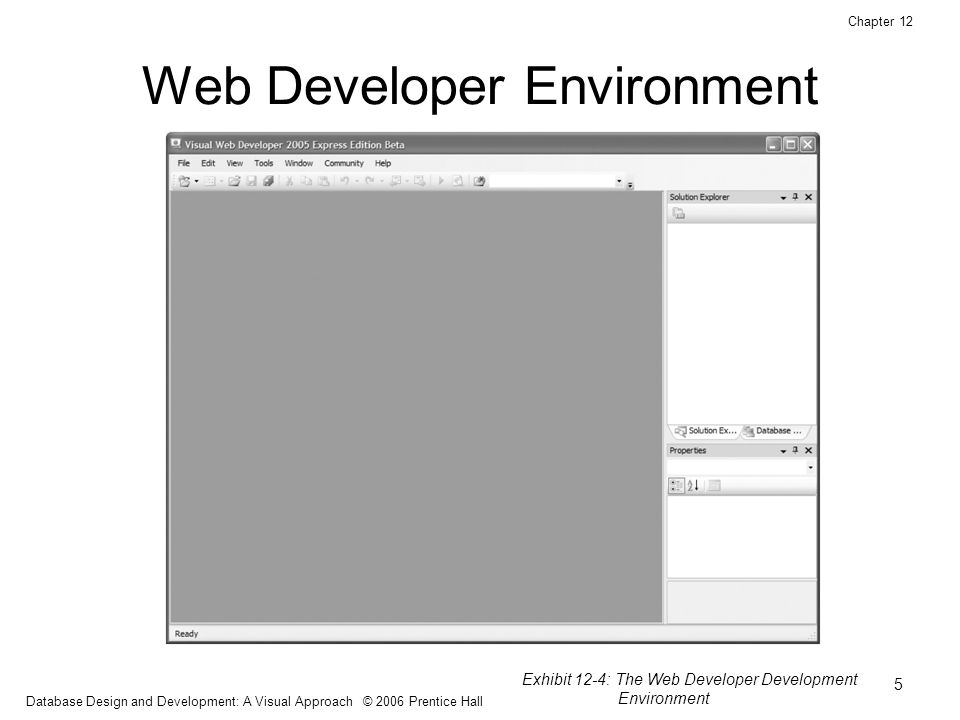Open the View menu
The width and height of the screenshot is (960, 720).
tap(234, 163)
